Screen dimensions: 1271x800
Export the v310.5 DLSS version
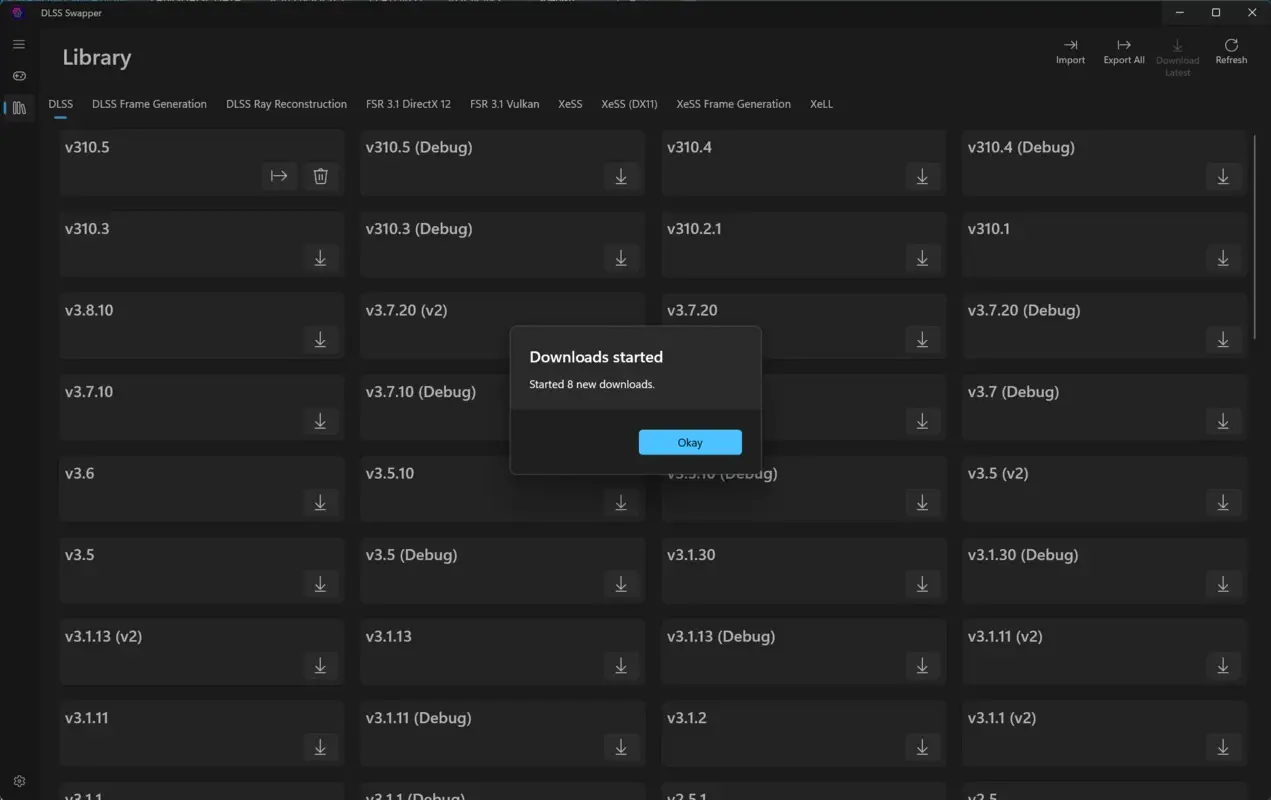[x=279, y=176]
